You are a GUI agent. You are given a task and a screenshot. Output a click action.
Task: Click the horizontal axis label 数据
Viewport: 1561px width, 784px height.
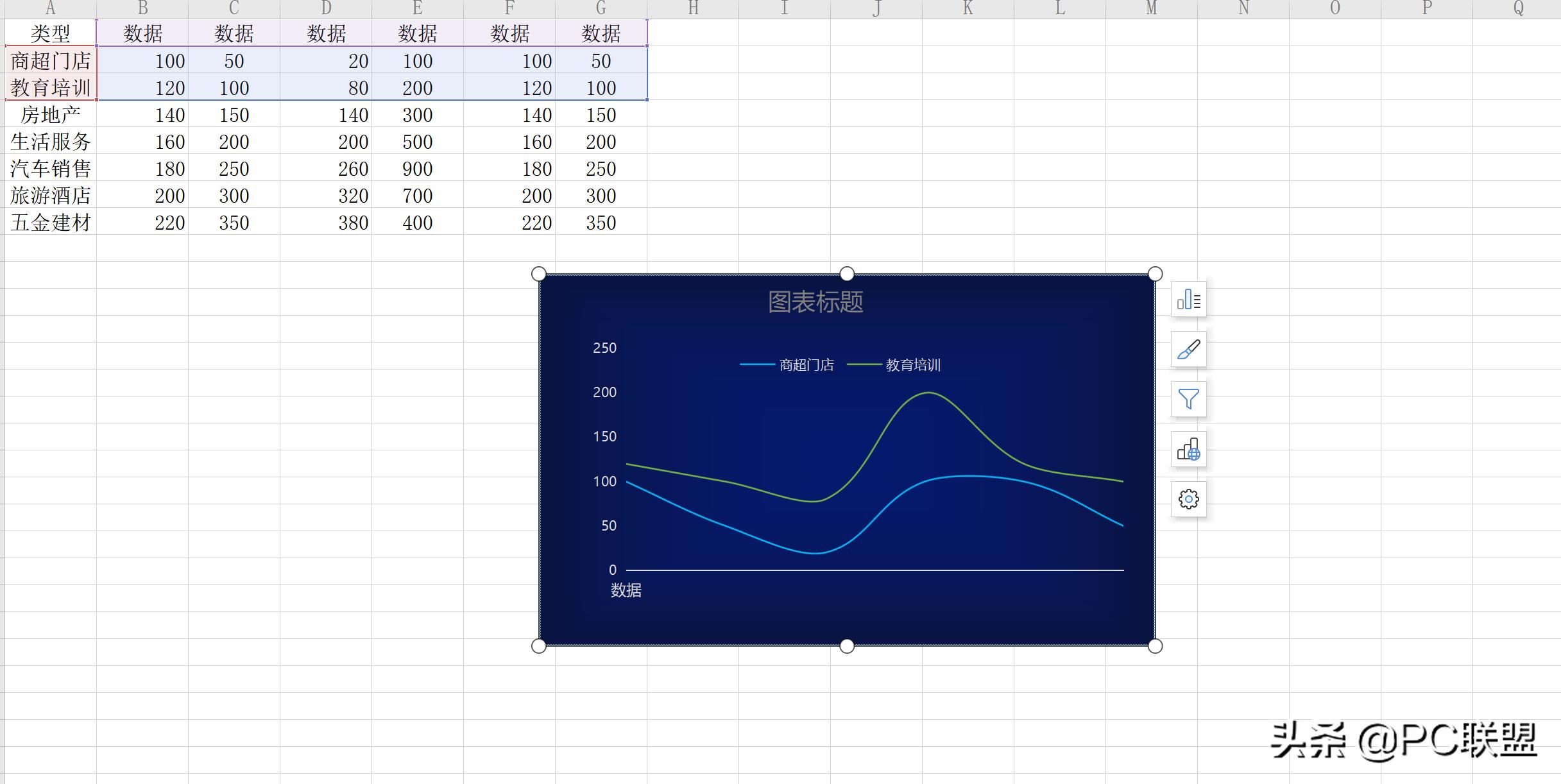(x=626, y=590)
